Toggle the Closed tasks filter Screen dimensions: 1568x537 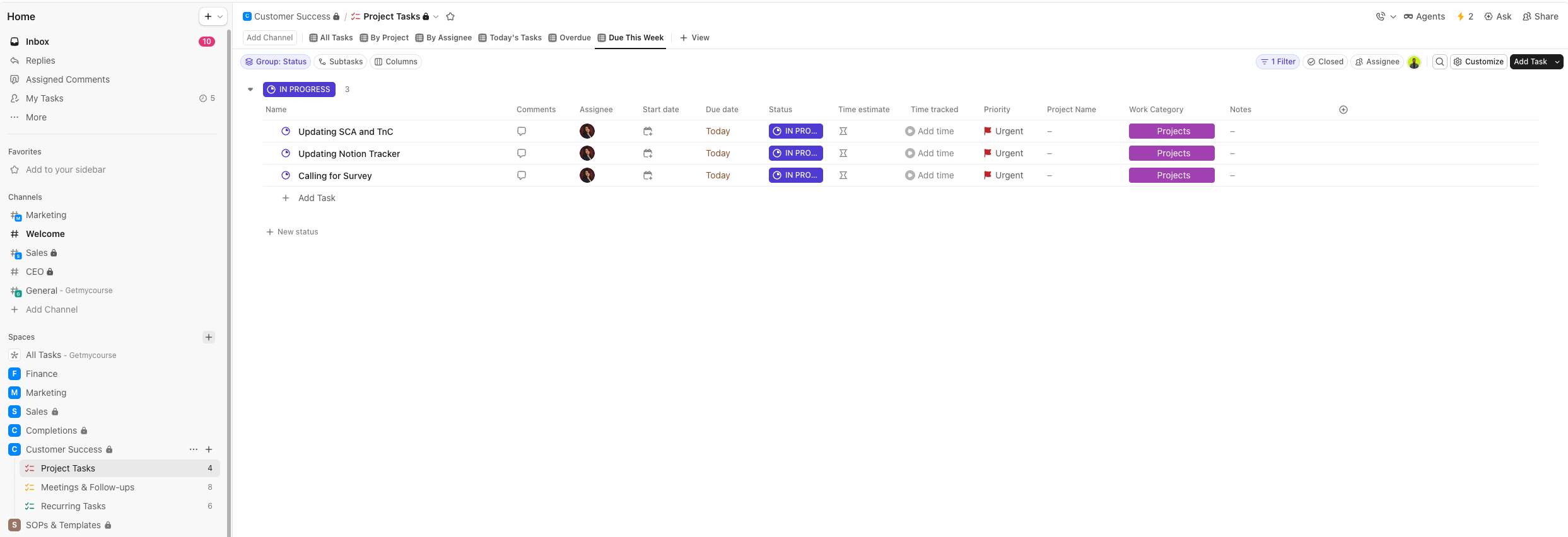1325,62
